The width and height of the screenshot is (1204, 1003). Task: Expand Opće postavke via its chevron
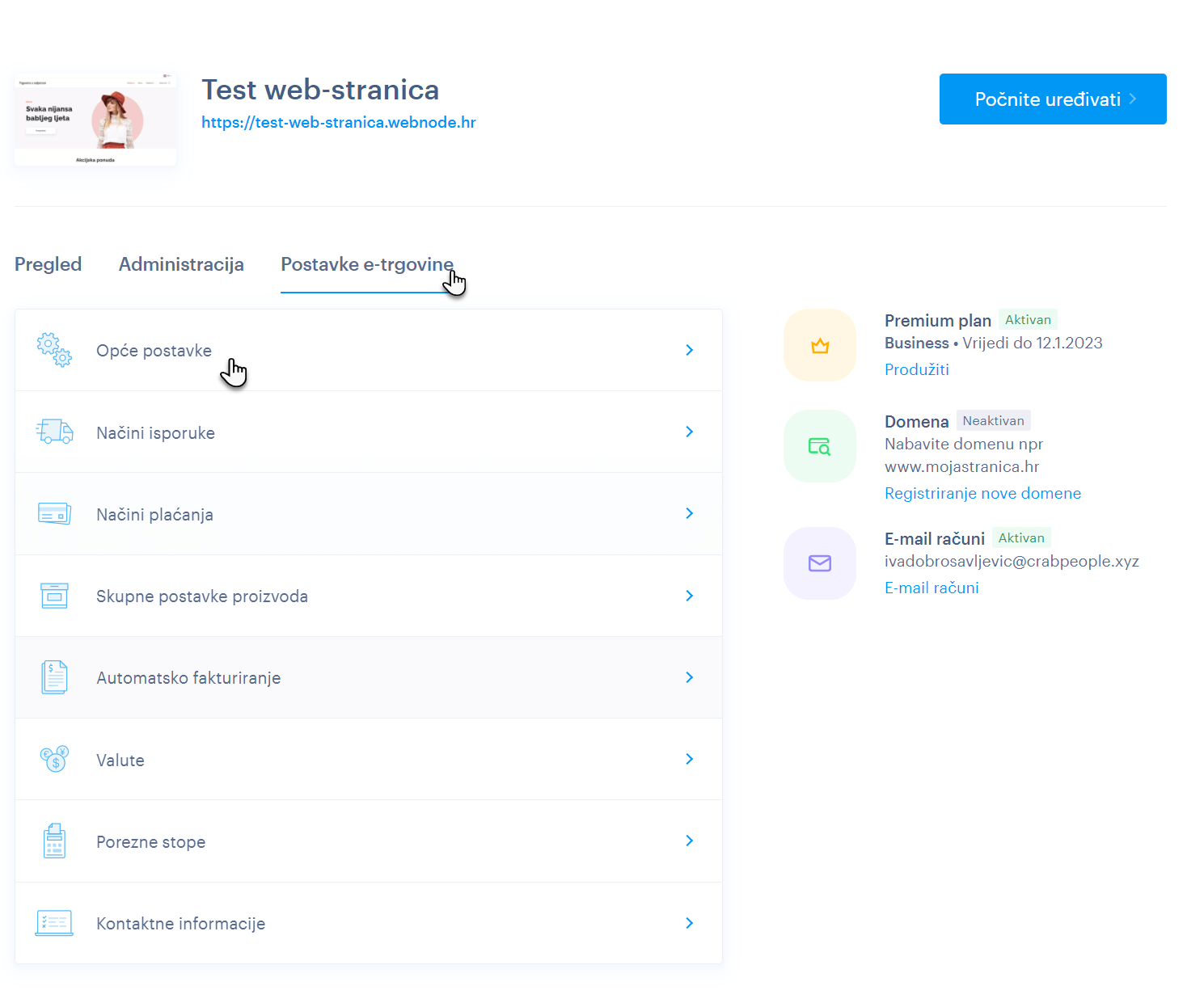pyautogui.click(x=690, y=350)
